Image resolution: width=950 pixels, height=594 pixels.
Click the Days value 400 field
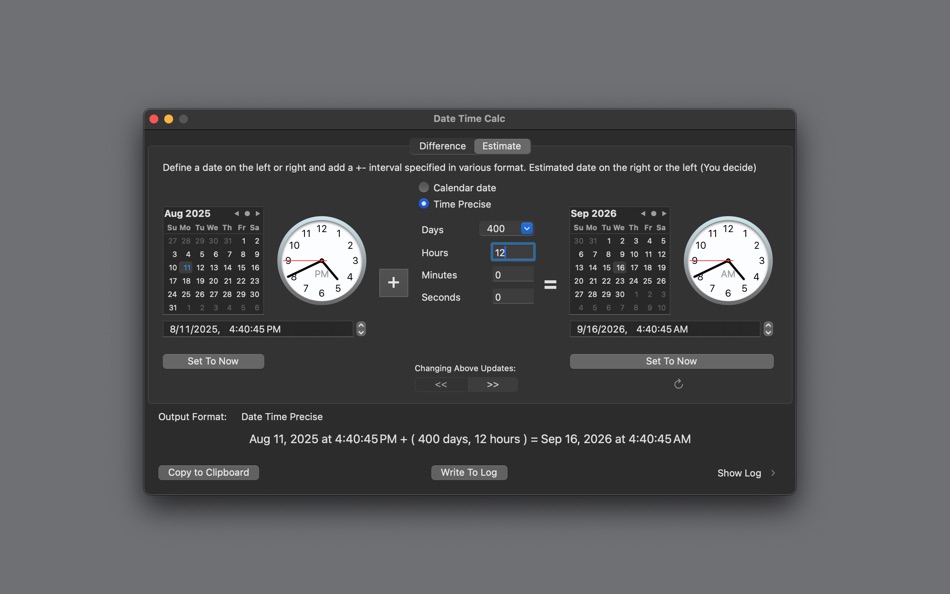[500, 229]
